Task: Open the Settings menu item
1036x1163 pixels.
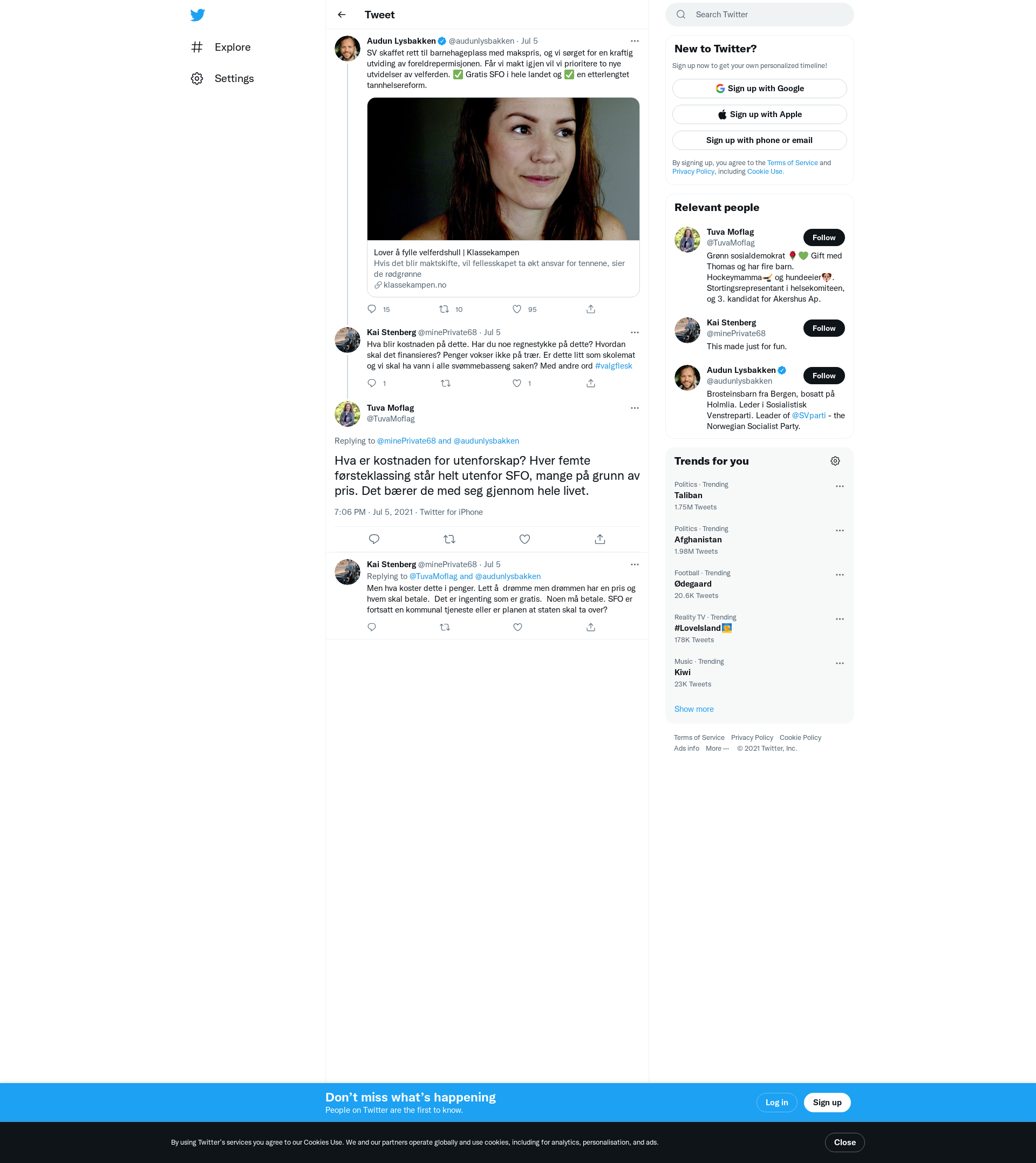Action: click(222, 79)
